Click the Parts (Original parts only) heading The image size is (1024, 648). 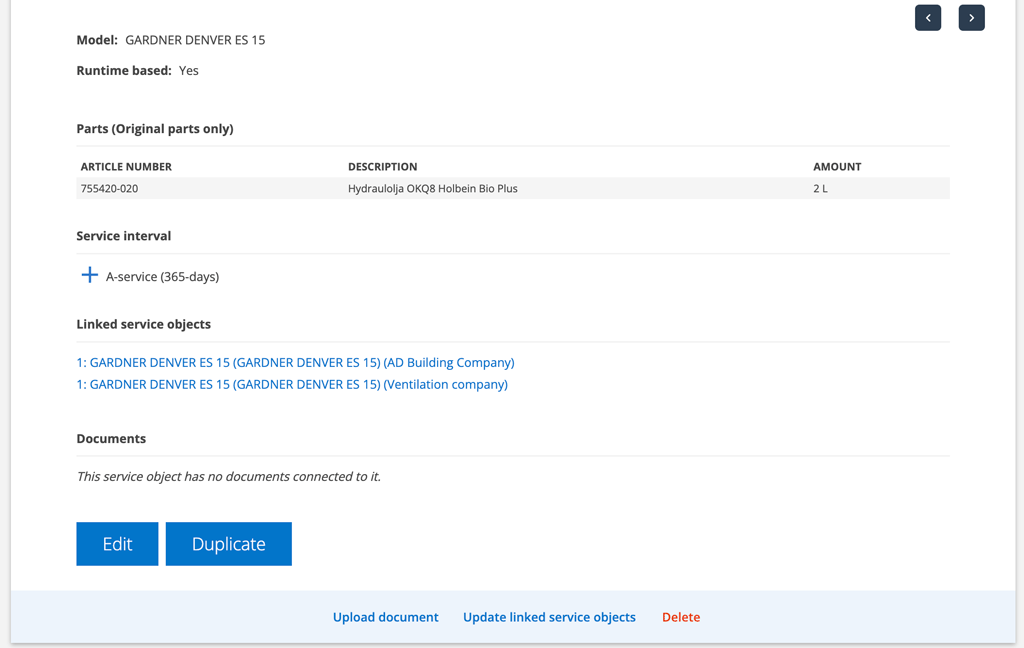155,129
